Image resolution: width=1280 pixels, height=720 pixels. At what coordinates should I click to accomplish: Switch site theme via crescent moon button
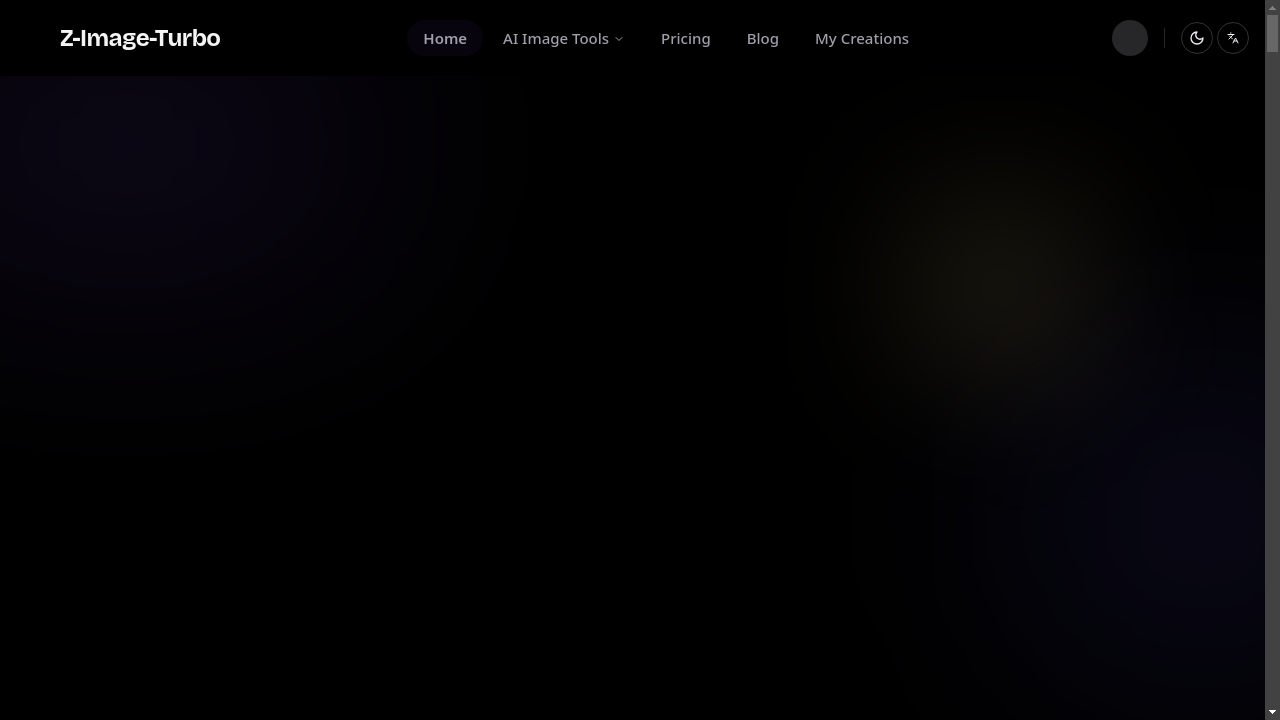click(x=1196, y=38)
